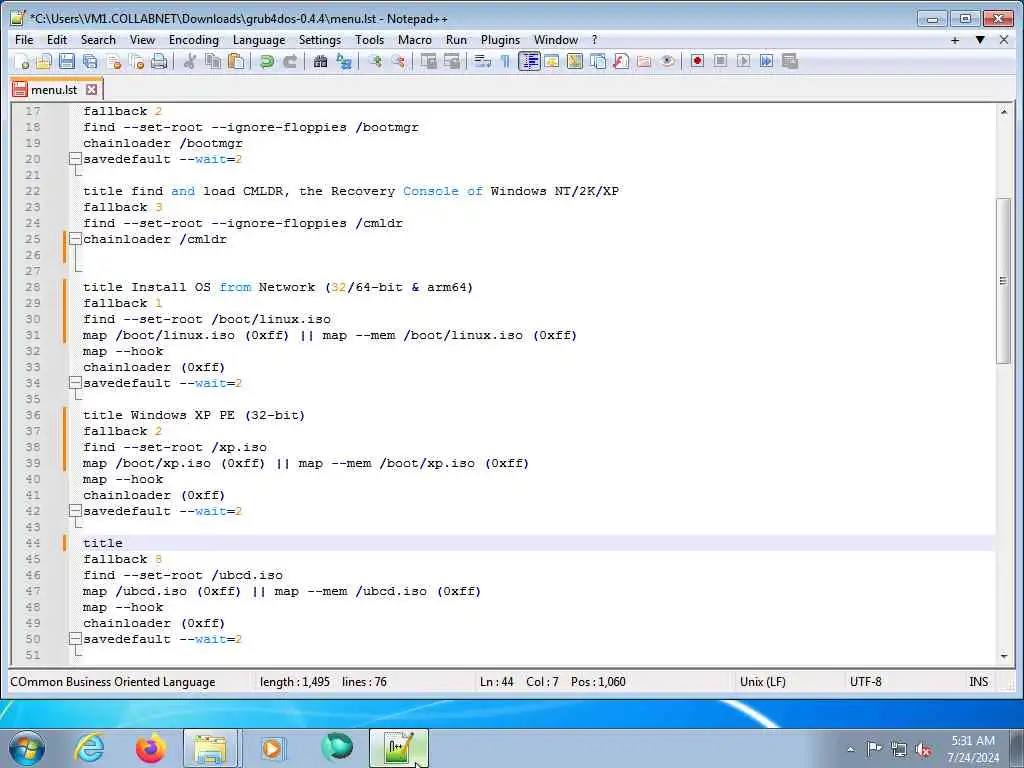Click the Stop recording macro icon
Screen dimensions: 1024x768
click(x=720, y=61)
